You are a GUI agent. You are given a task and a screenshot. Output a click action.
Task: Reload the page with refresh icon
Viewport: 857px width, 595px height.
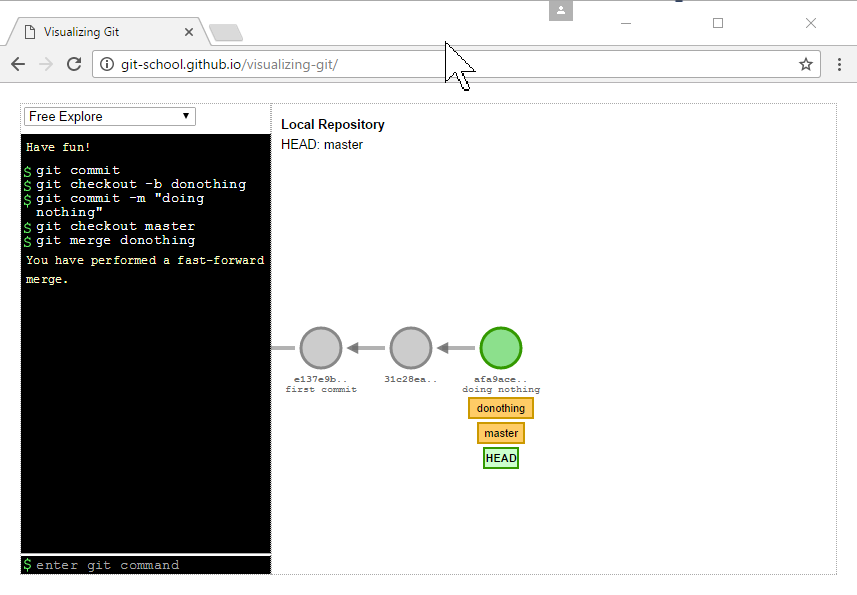[x=74, y=64]
